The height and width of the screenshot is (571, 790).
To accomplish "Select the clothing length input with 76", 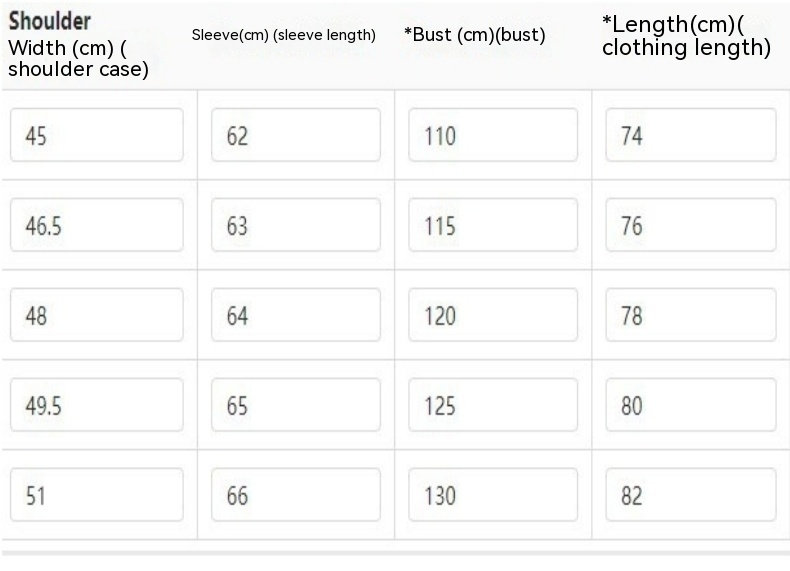I will click(x=691, y=225).
